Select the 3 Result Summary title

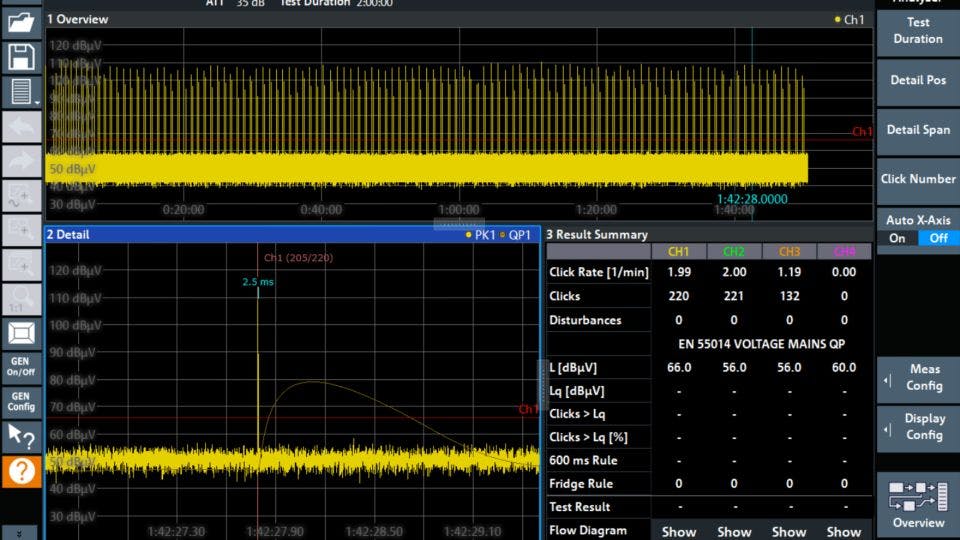click(x=597, y=234)
